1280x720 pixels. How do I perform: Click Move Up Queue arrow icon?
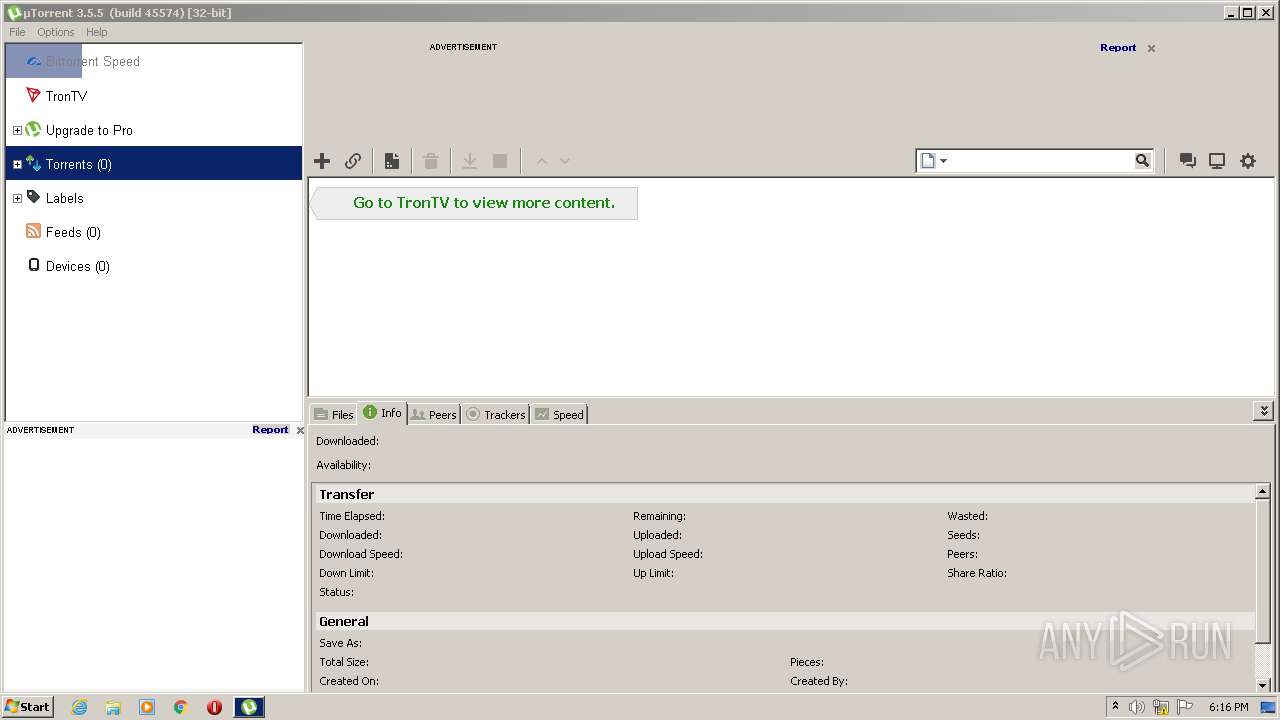coord(542,161)
